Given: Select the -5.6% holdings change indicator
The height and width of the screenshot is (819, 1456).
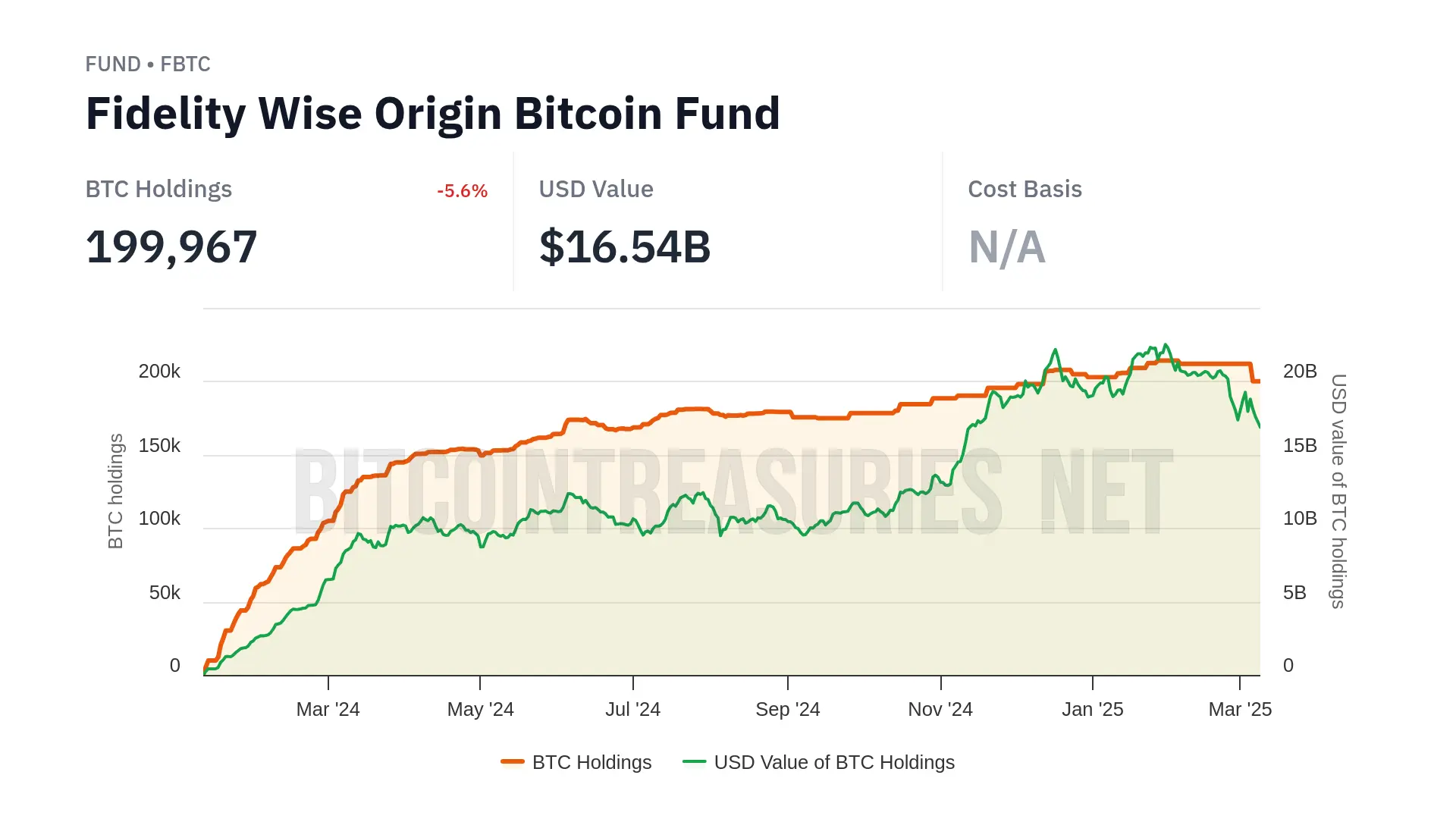Looking at the screenshot, I should (462, 191).
